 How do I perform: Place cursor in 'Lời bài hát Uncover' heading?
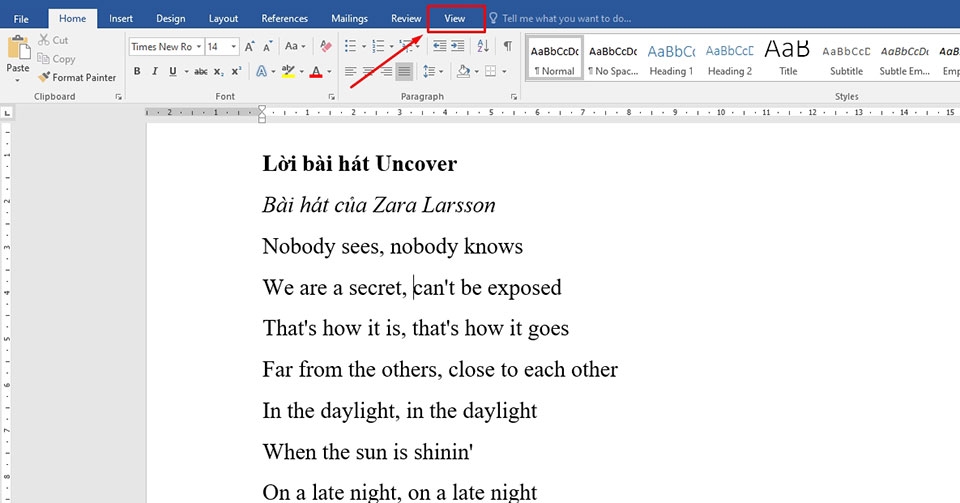pyautogui.click(x=359, y=164)
